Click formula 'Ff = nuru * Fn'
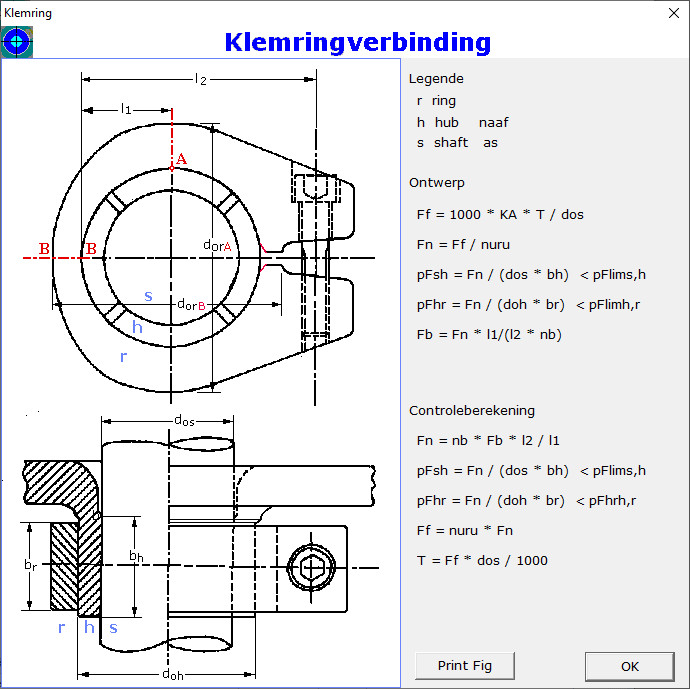 tap(465, 531)
